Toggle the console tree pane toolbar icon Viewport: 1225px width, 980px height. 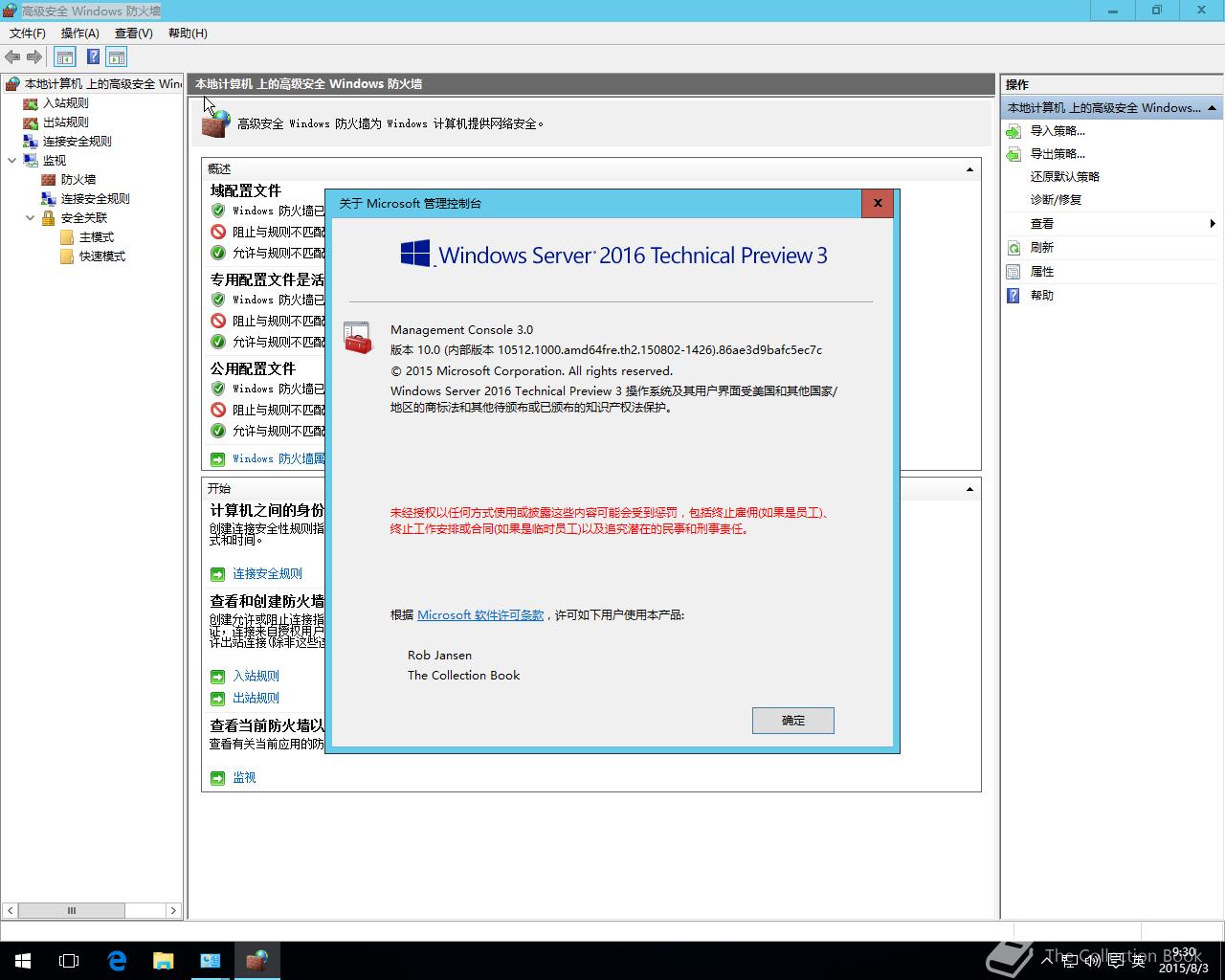coord(64,57)
